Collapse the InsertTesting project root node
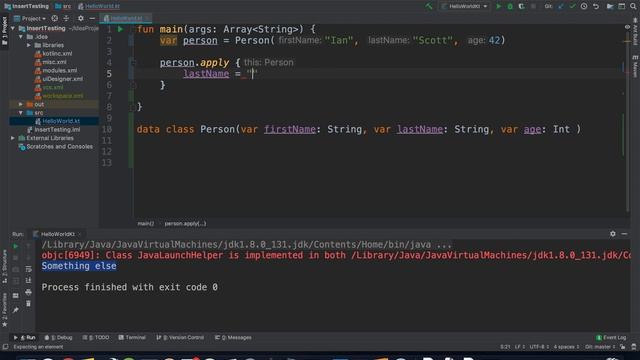The height and width of the screenshot is (360, 640). [x=13, y=29]
